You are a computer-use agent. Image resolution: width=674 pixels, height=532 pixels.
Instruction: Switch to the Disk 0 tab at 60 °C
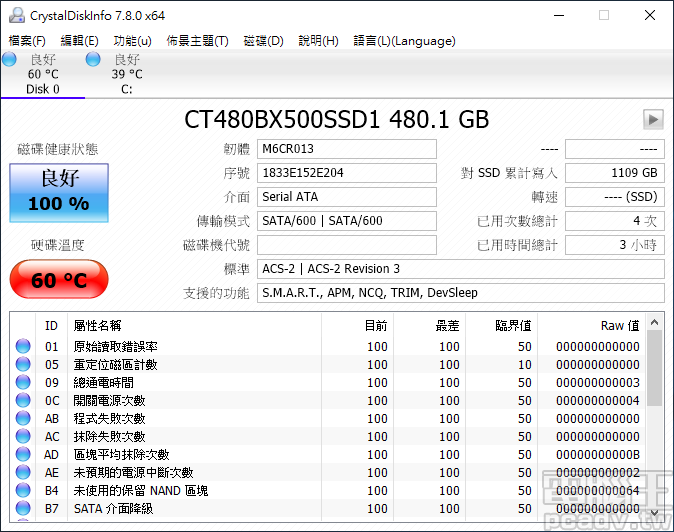pos(43,74)
